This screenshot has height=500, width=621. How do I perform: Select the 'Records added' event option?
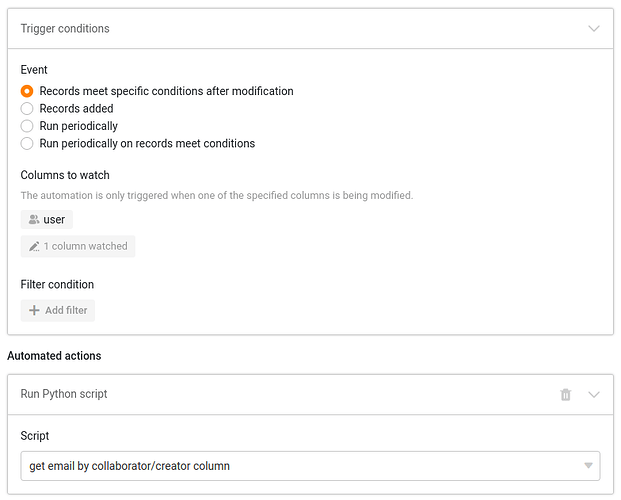27,108
